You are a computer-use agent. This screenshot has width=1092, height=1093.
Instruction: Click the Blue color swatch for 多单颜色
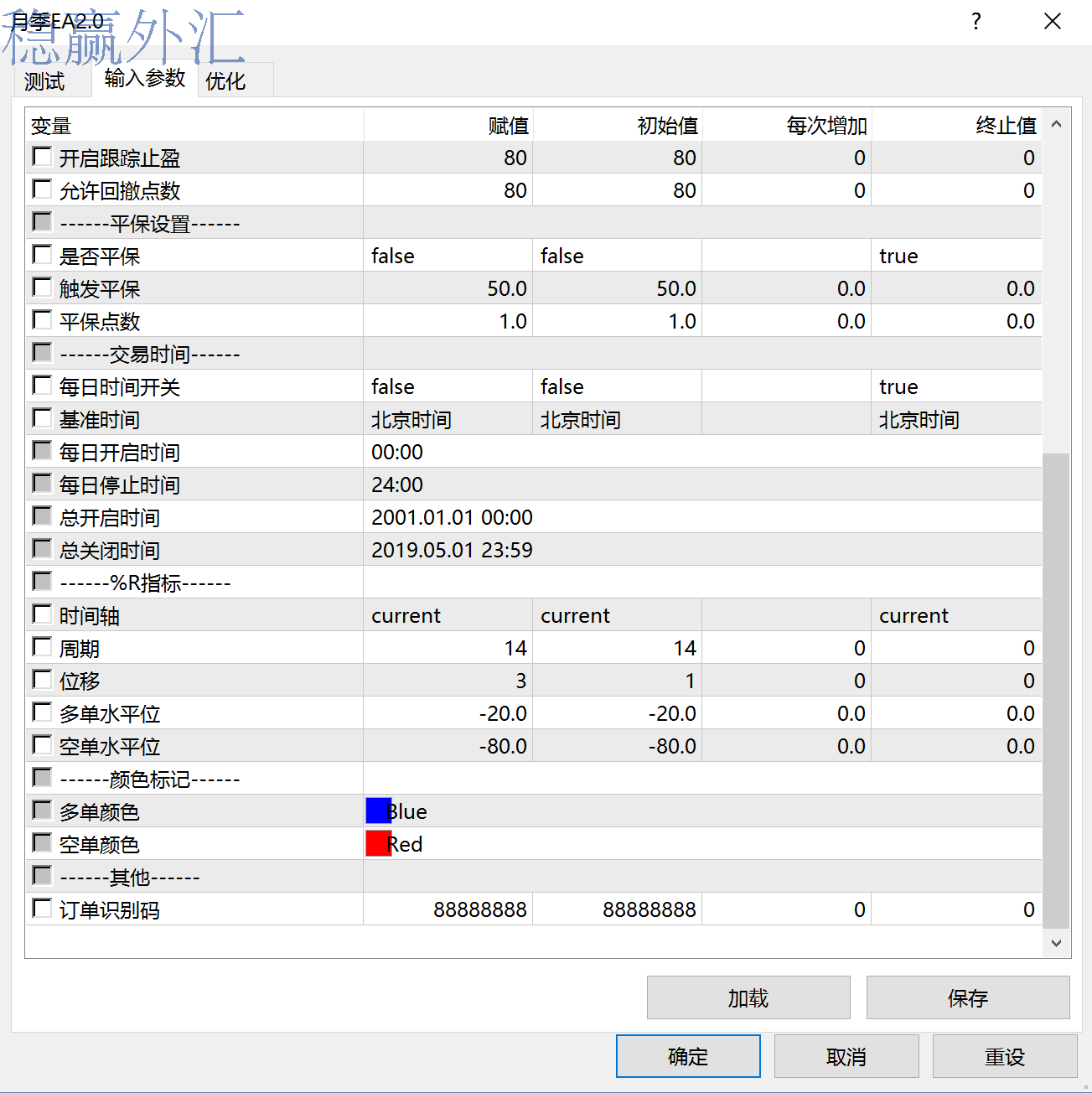379,811
